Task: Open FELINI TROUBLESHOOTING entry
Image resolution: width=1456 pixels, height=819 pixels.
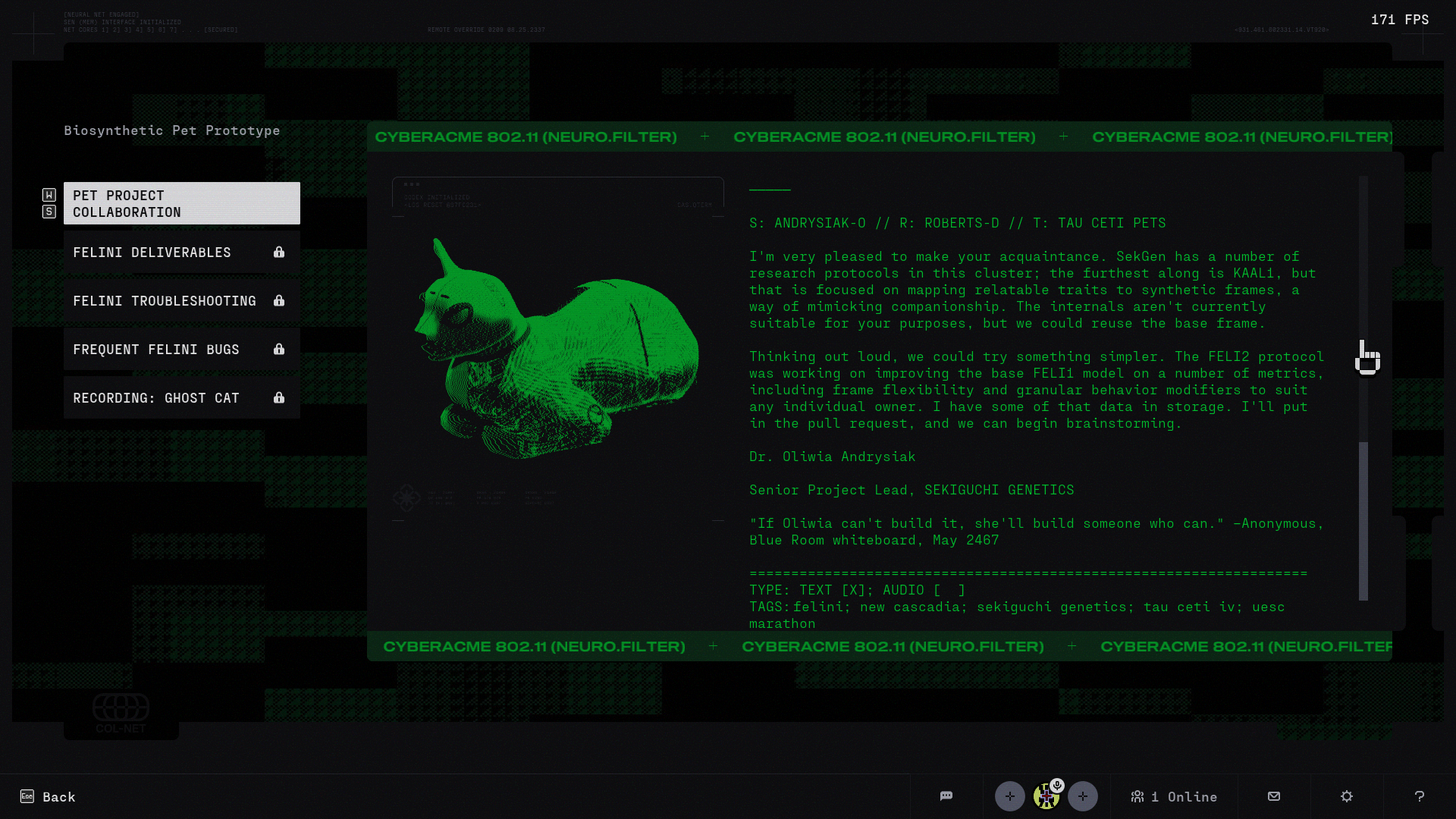Action: click(182, 300)
